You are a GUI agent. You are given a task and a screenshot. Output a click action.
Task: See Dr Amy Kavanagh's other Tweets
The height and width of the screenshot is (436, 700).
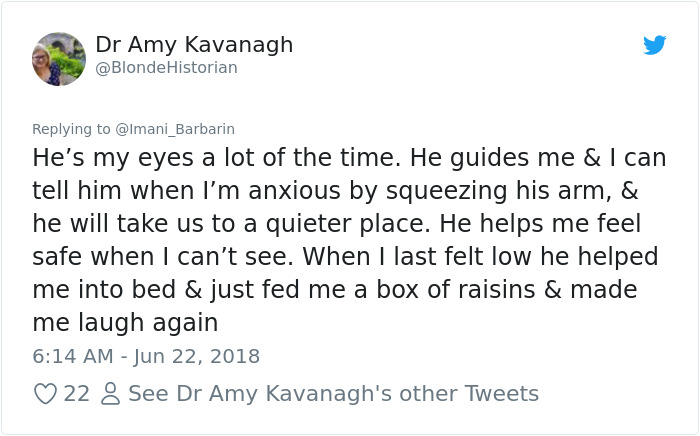333,394
